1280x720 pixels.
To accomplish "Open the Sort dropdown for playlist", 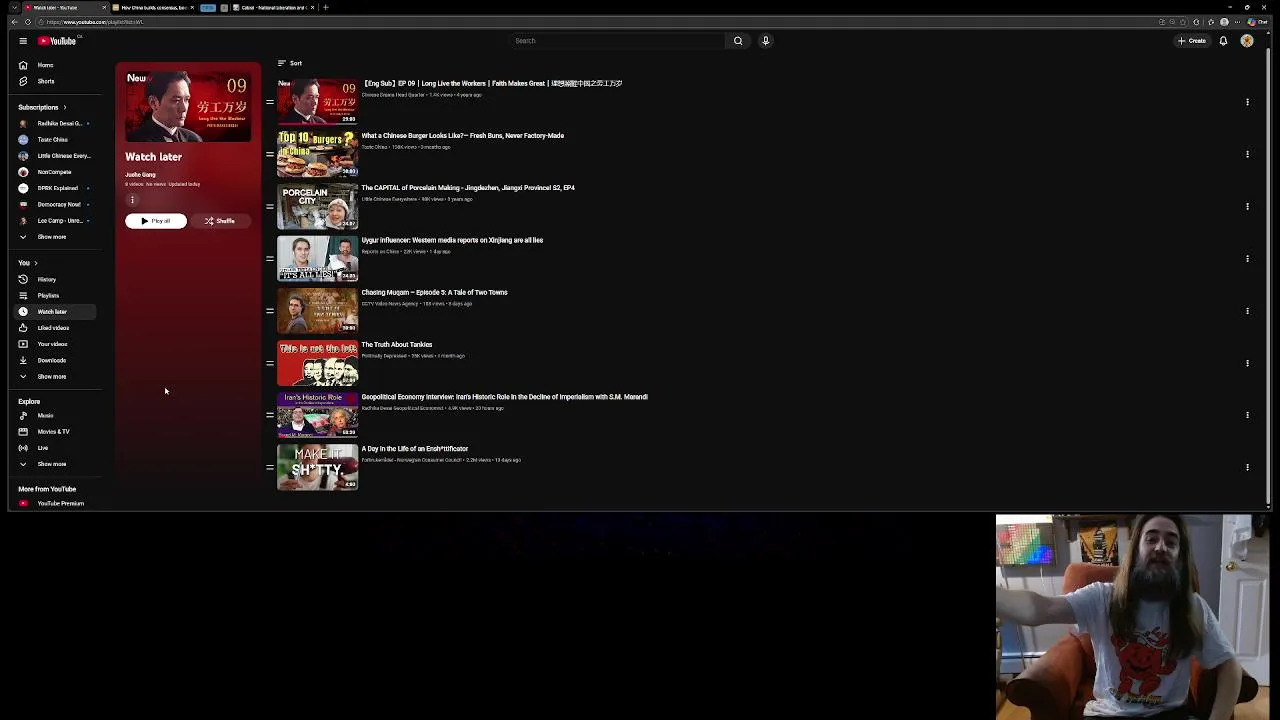I will tap(290, 63).
